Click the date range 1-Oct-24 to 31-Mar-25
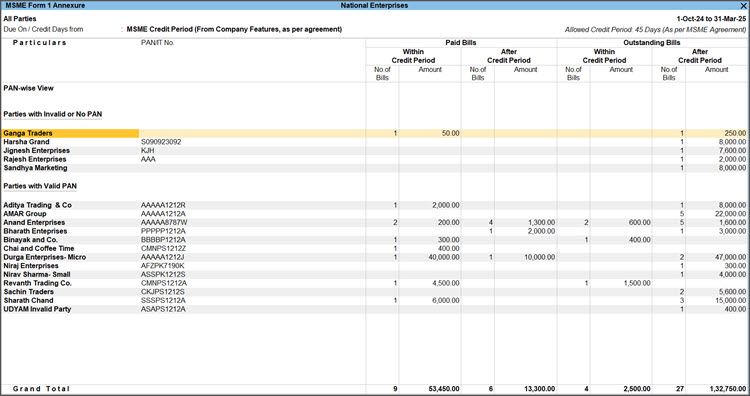 (711, 19)
